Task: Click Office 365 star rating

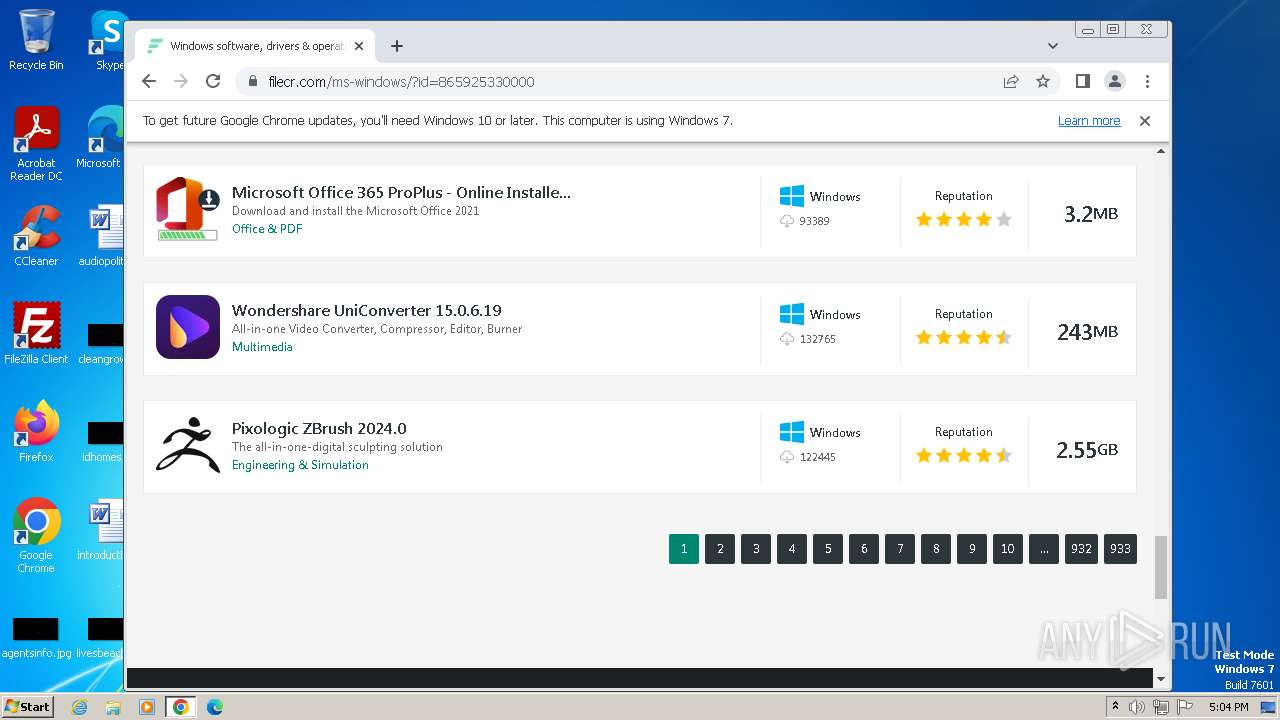Action: (x=964, y=219)
